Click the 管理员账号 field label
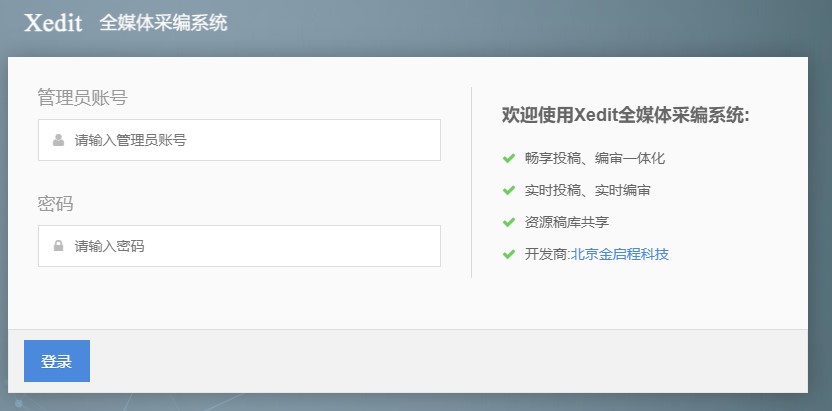 [x=82, y=98]
